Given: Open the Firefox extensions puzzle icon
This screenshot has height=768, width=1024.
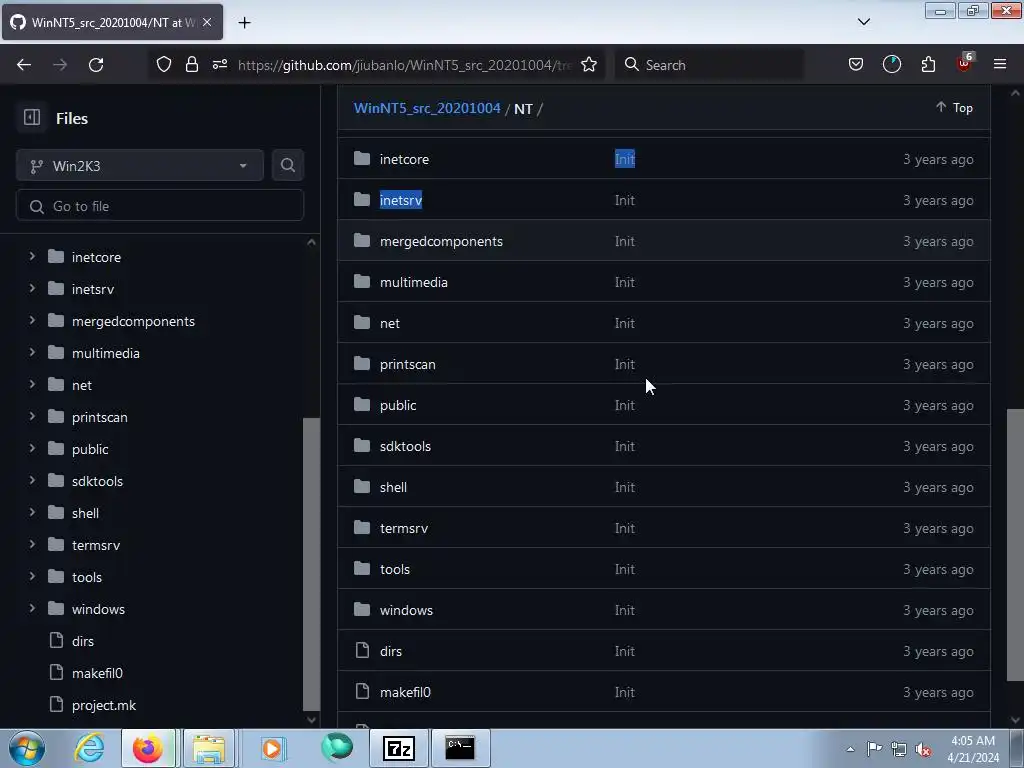Looking at the screenshot, I should click(928, 64).
